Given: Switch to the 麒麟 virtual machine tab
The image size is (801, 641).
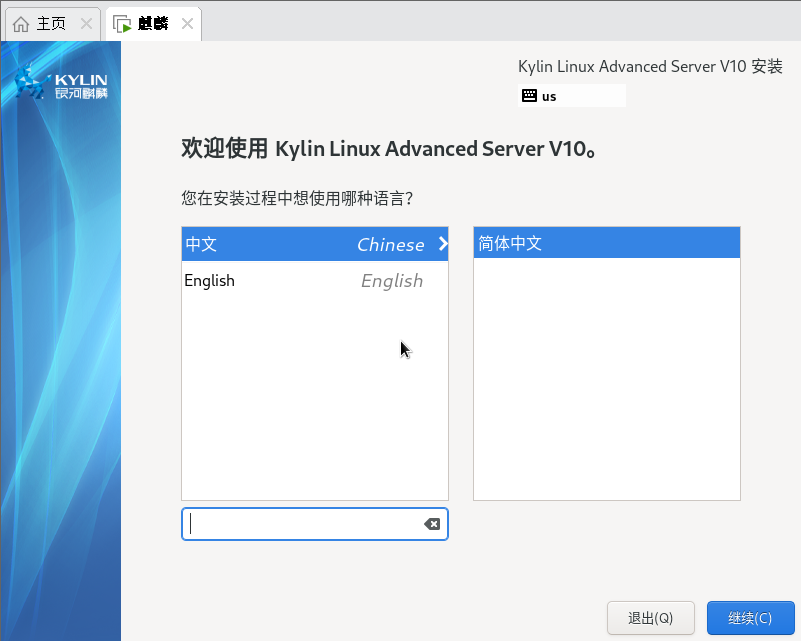Looking at the screenshot, I should point(152,23).
